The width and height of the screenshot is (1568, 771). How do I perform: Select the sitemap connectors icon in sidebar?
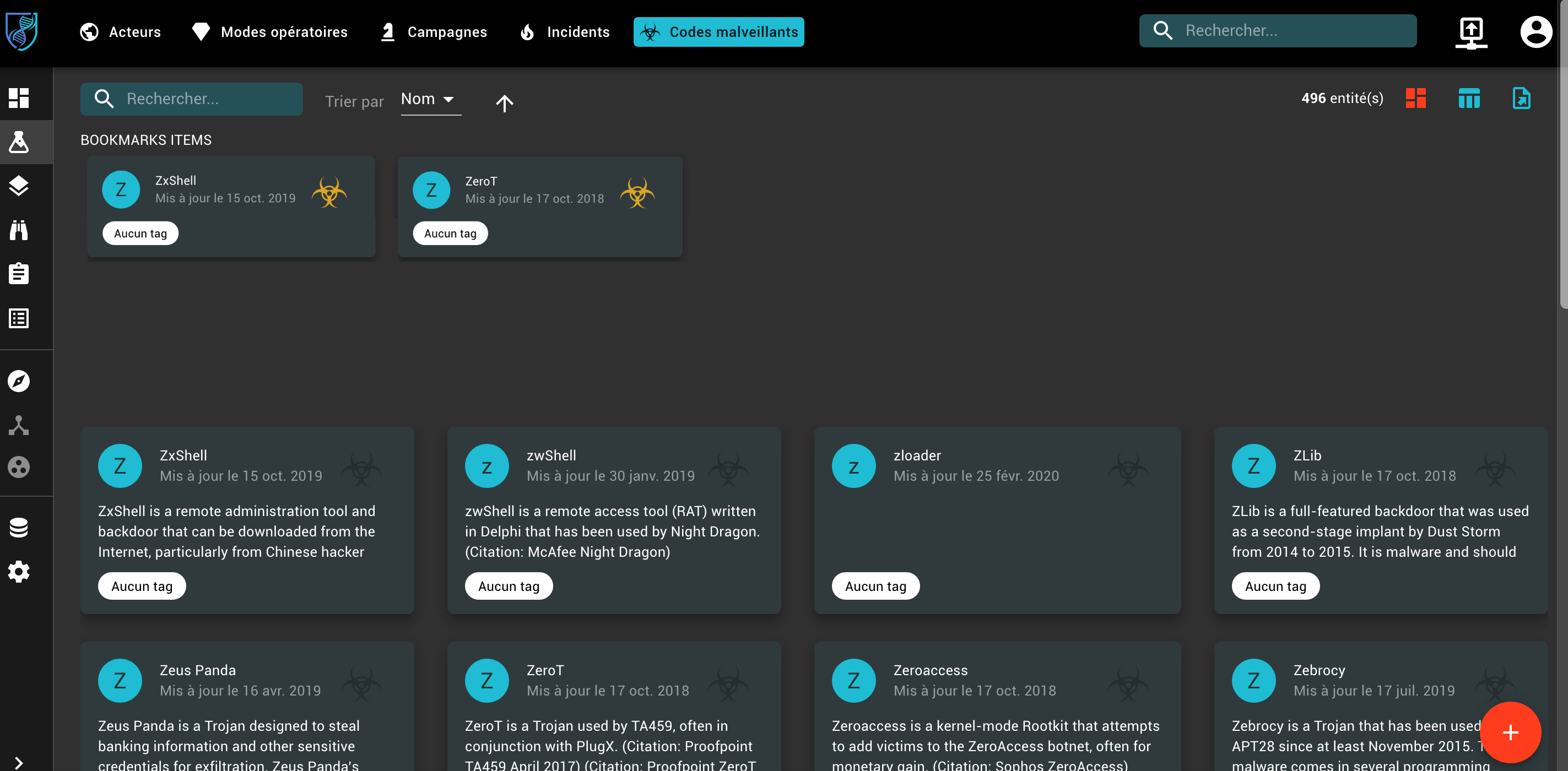[x=18, y=425]
